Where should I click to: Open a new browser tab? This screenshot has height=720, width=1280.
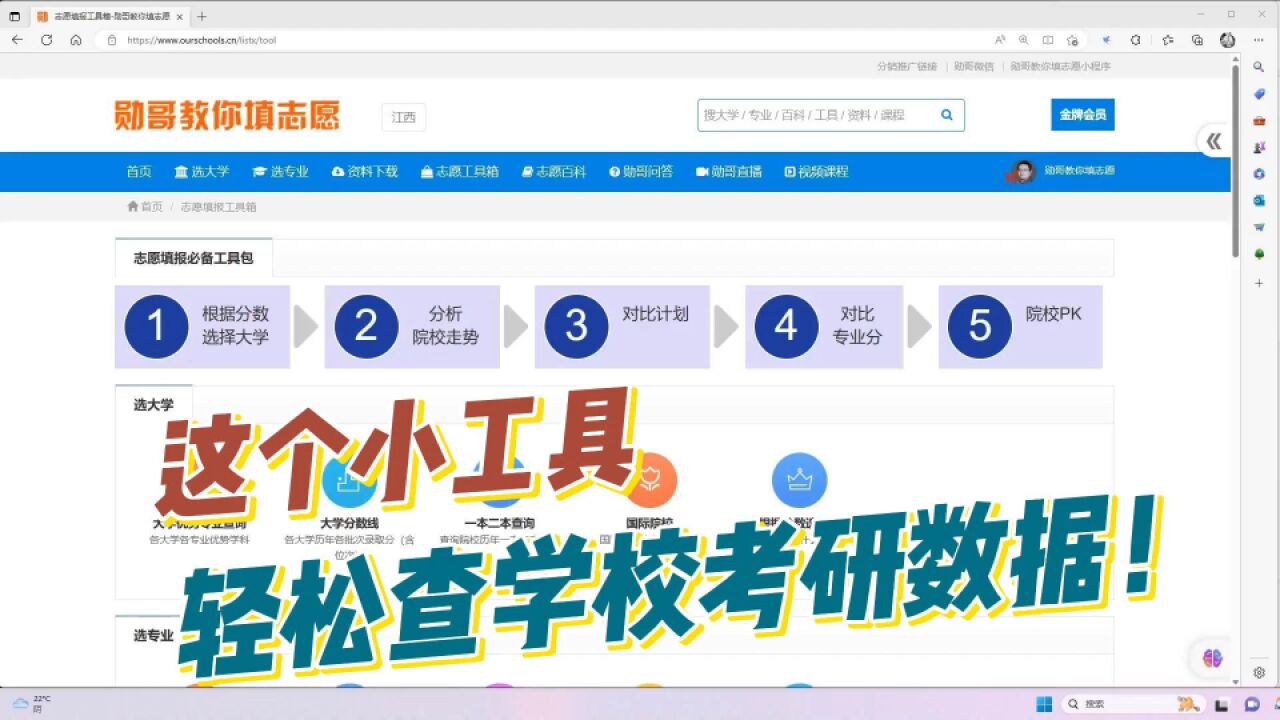202,16
